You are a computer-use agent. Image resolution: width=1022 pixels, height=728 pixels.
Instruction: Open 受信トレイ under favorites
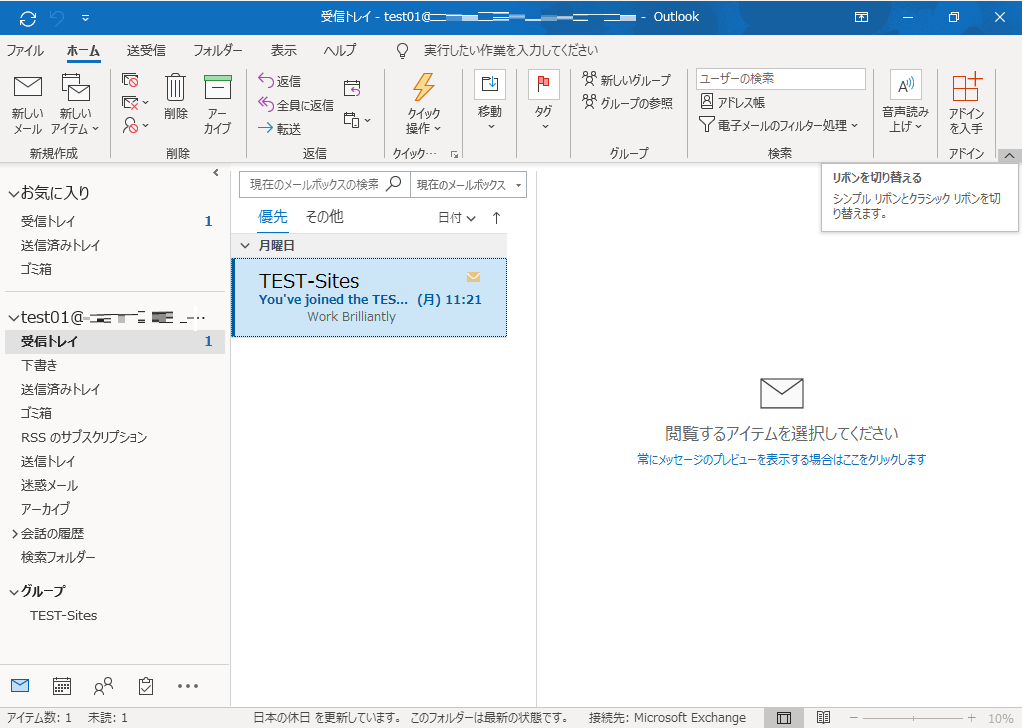tap(115, 221)
